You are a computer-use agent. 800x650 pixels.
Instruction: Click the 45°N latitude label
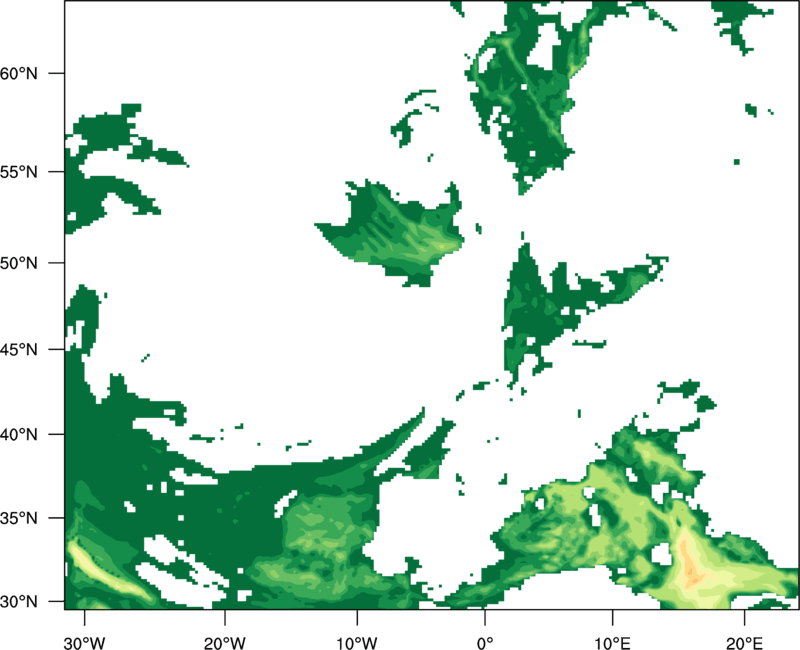click(x=19, y=349)
